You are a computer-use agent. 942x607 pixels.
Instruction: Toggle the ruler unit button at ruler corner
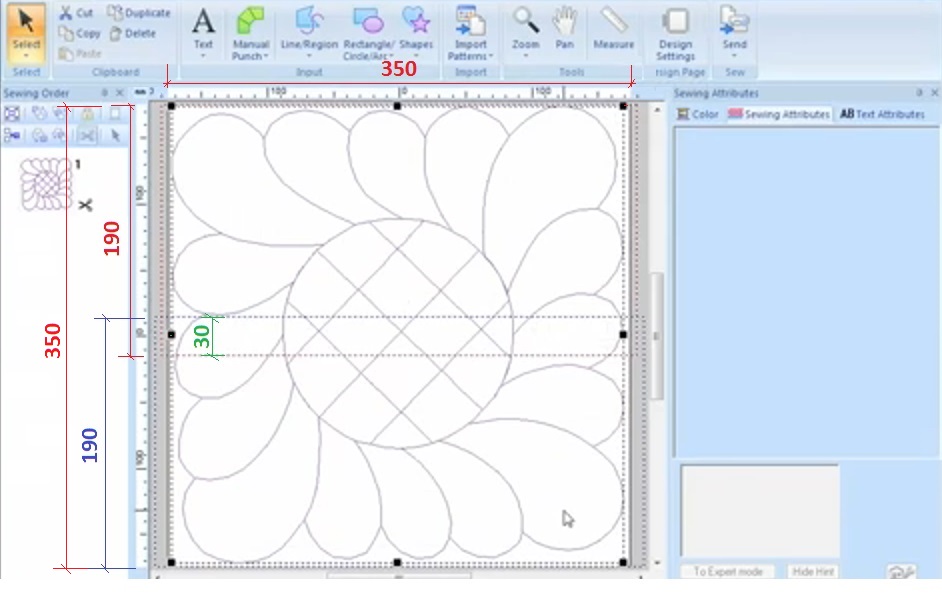click(139, 93)
